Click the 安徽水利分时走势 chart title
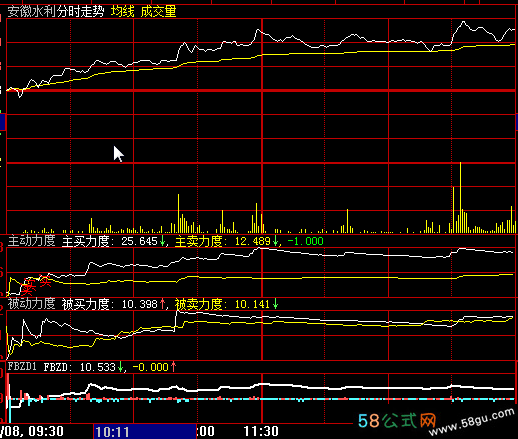Image resolution: width=518 pixels, height=439 pixels. coord(56,12)
